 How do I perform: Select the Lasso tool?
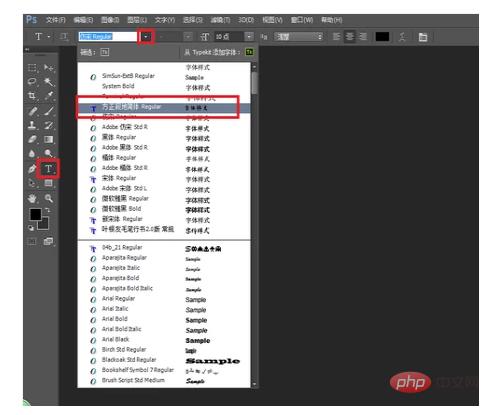point(32,82)
